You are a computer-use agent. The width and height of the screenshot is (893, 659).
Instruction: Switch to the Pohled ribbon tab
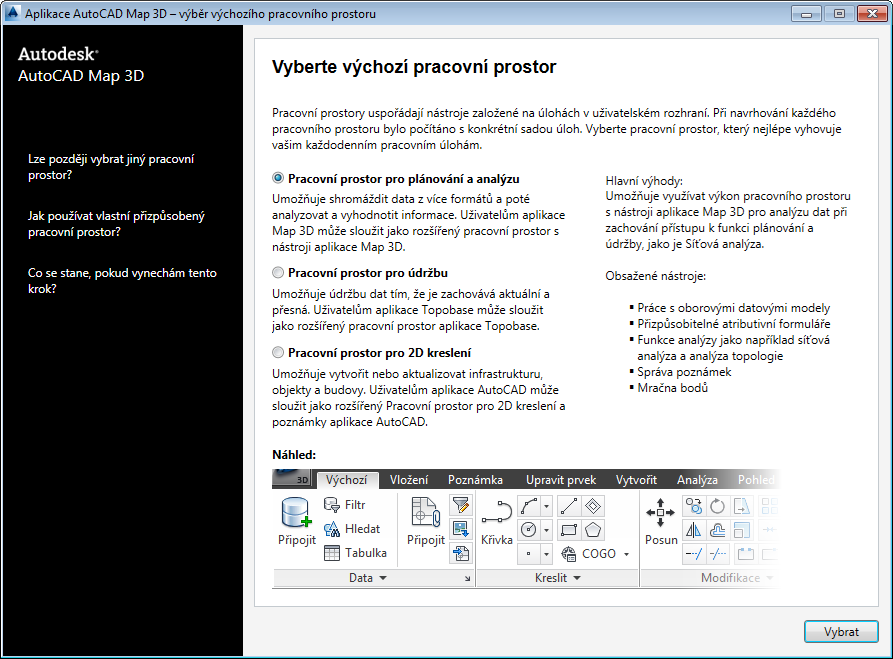[x=756, y=480]
